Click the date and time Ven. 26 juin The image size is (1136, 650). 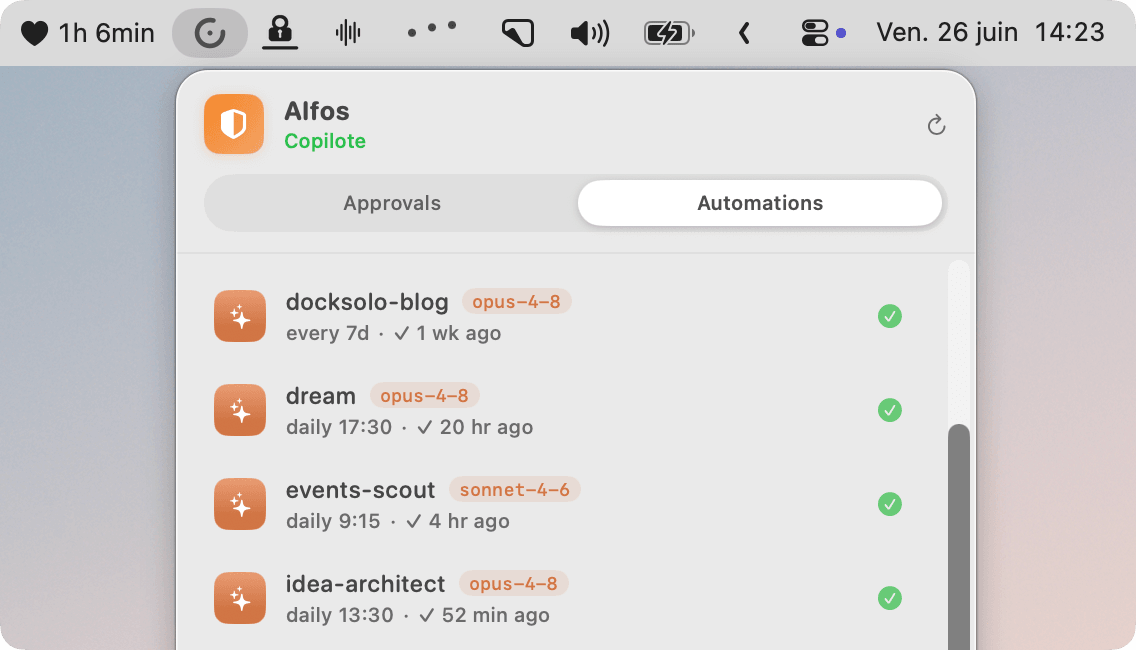(x=990, y=33)
